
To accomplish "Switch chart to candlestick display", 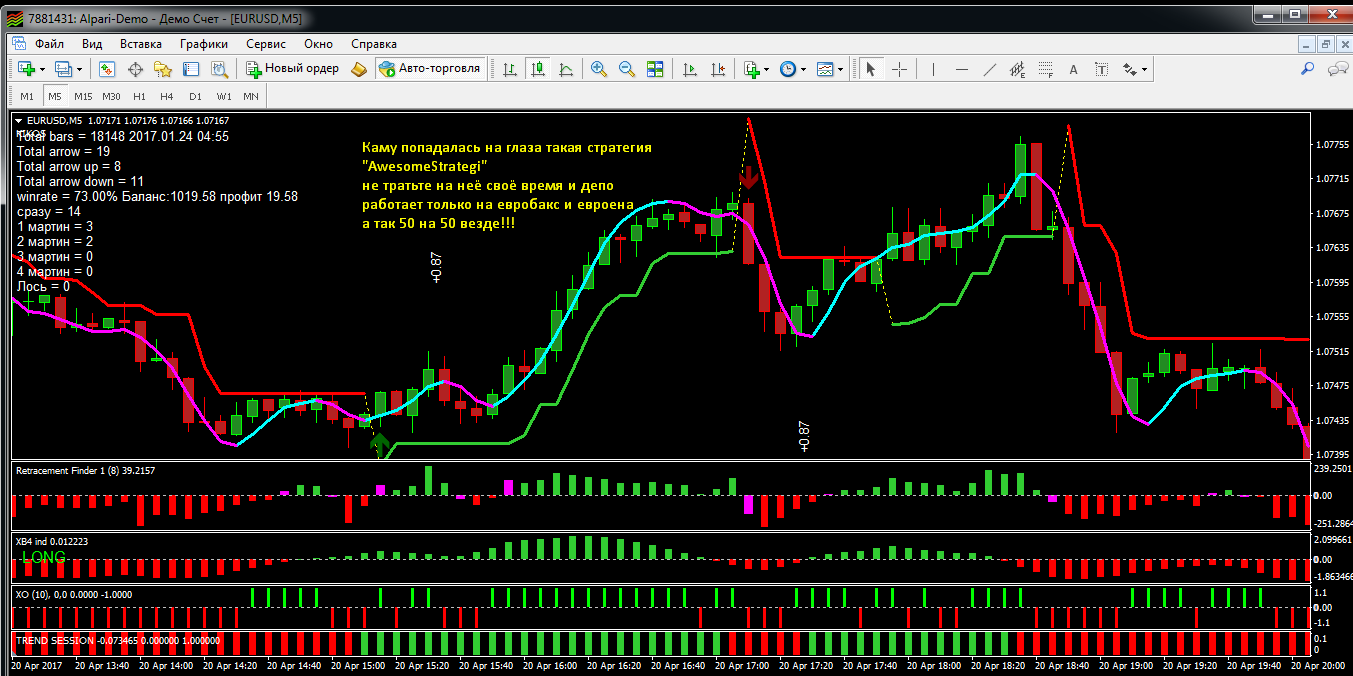I will pyautogui.click(x=538, y=69).
